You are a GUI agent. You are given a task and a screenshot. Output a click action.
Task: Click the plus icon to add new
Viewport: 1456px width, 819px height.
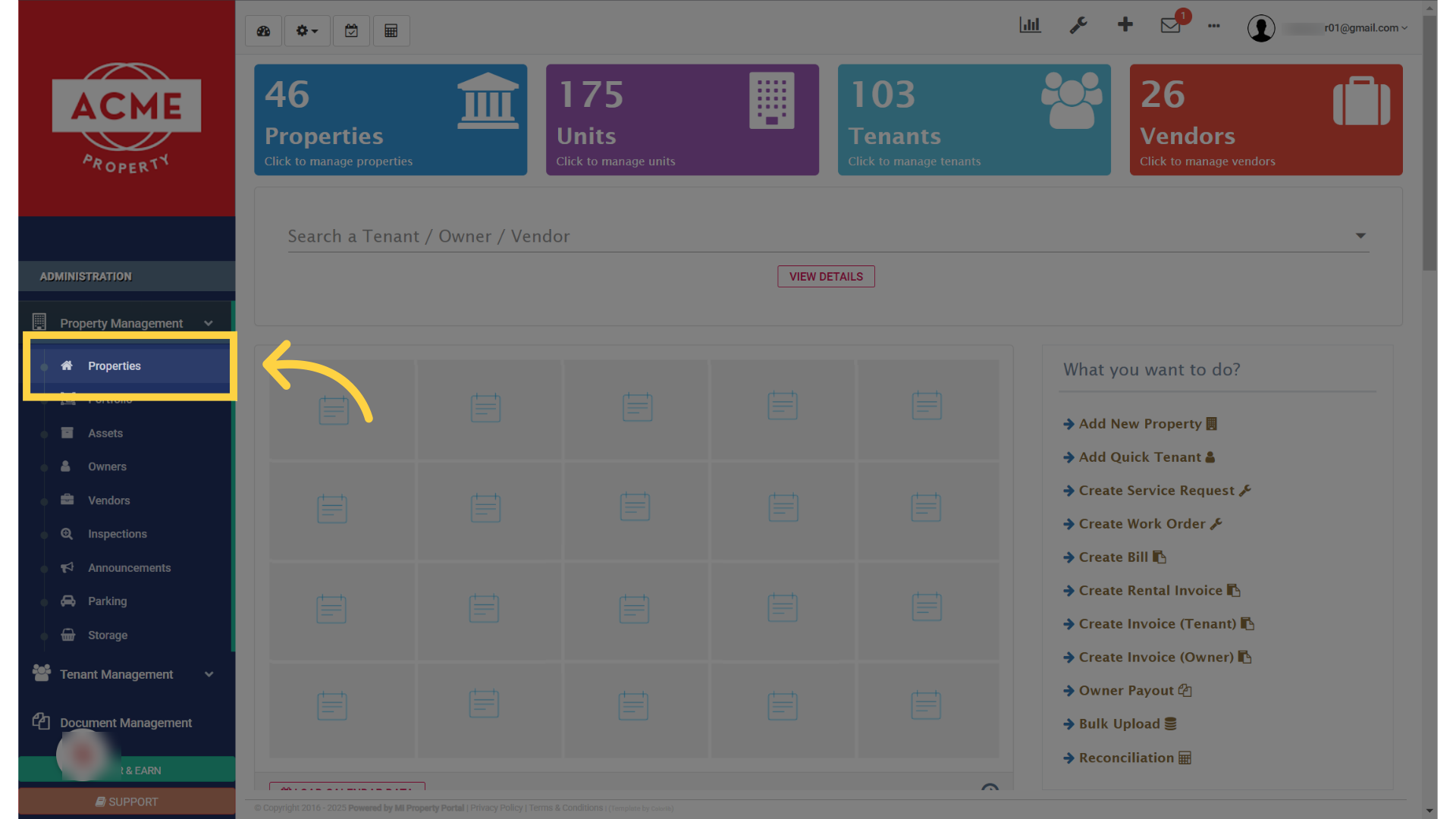1125,25
